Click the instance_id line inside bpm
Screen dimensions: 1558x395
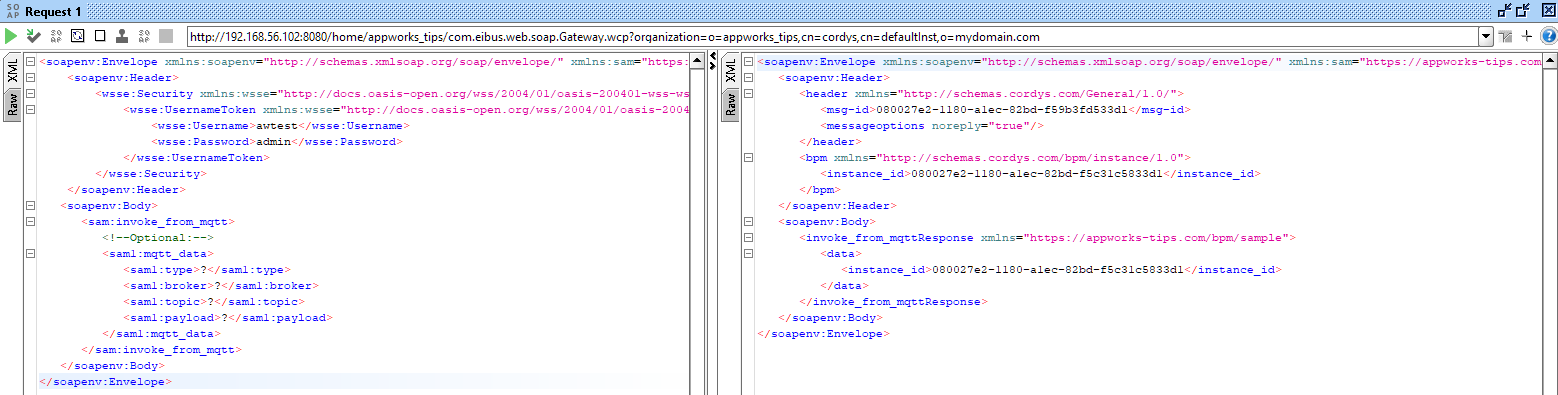click(1039, 174)
